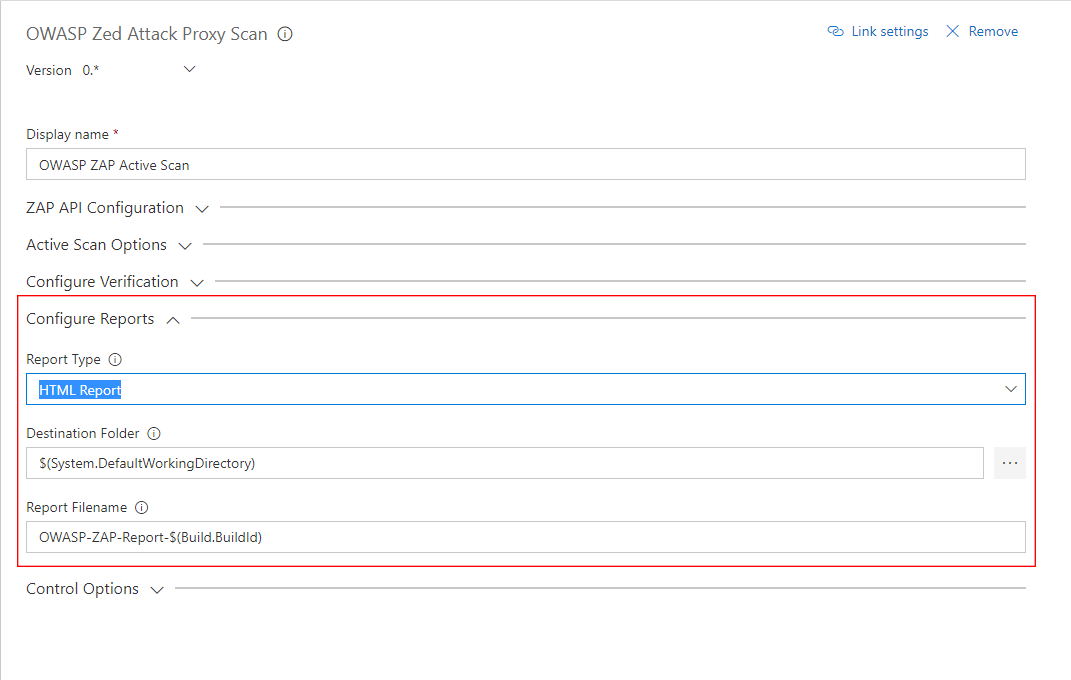
Task: Click the Remove X icon
Action: click(x=952, y=31)
